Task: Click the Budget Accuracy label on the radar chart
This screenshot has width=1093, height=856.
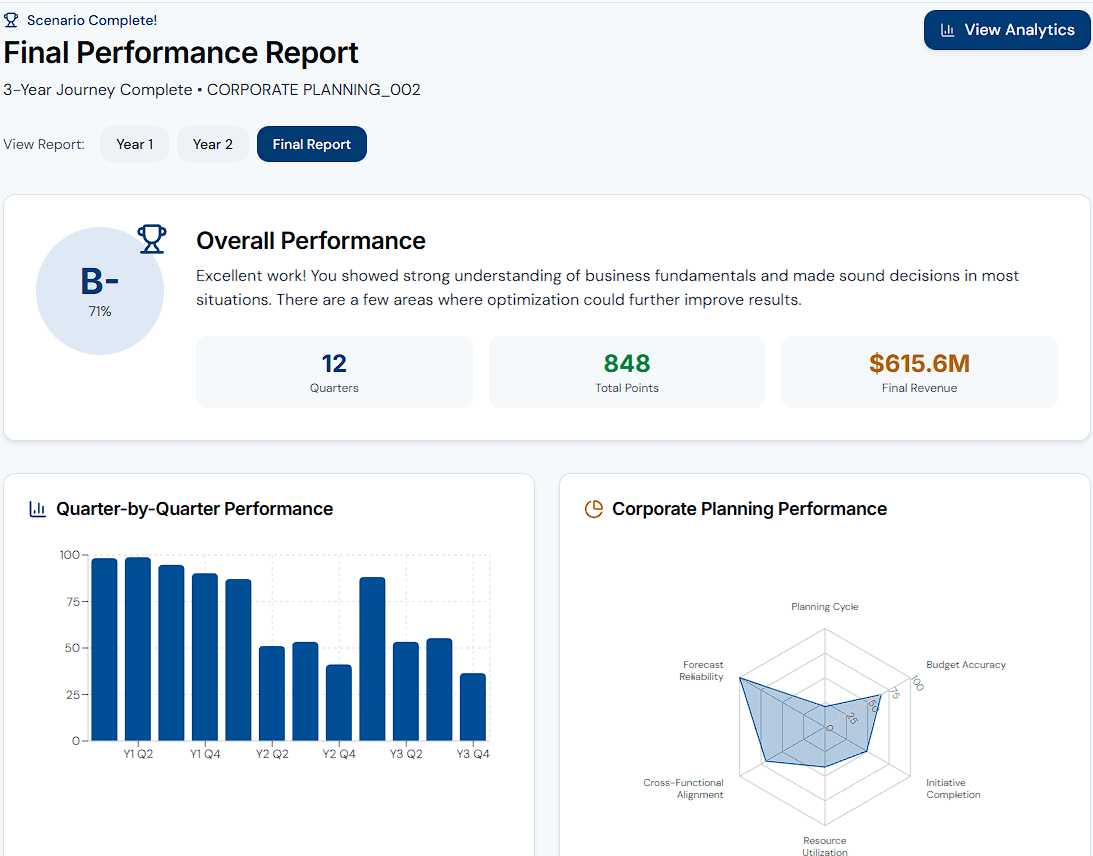Action: [965, 664]
